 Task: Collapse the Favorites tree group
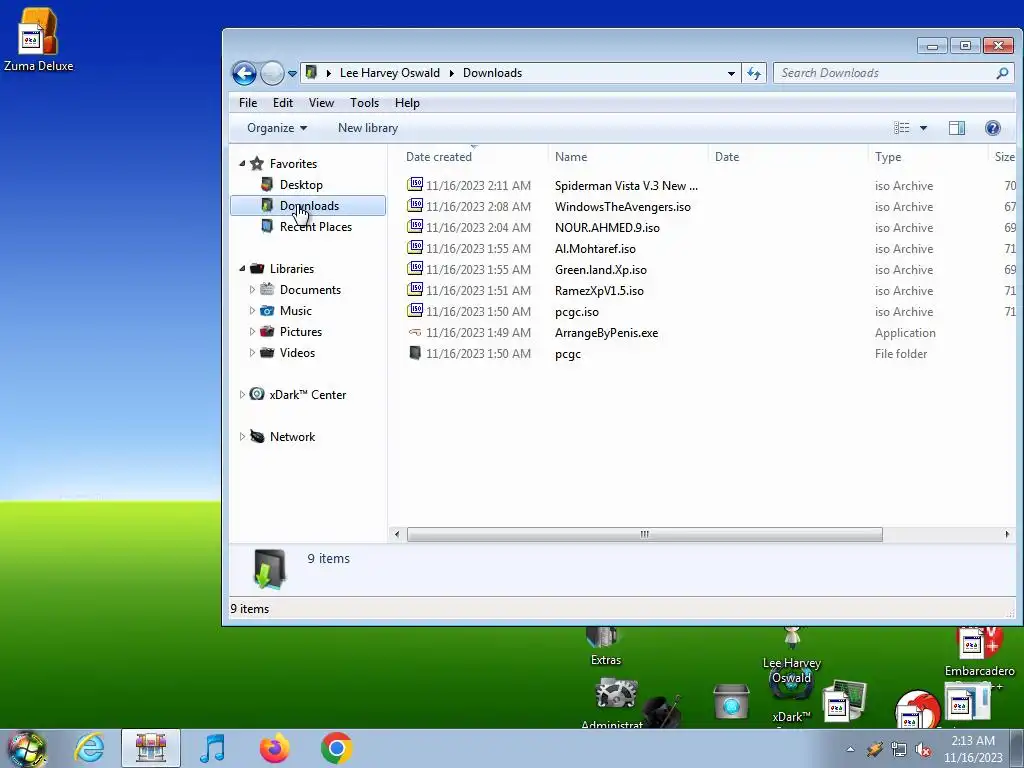242,163
